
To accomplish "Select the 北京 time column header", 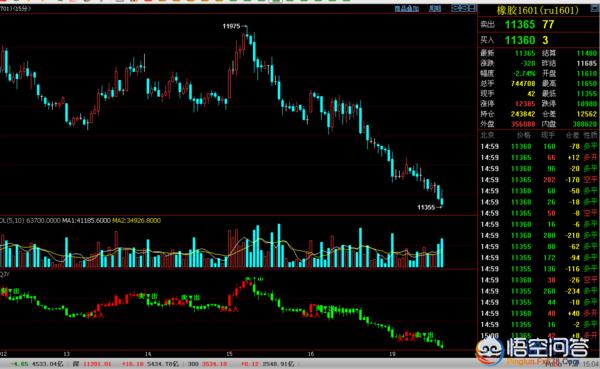I will [488, 135].
